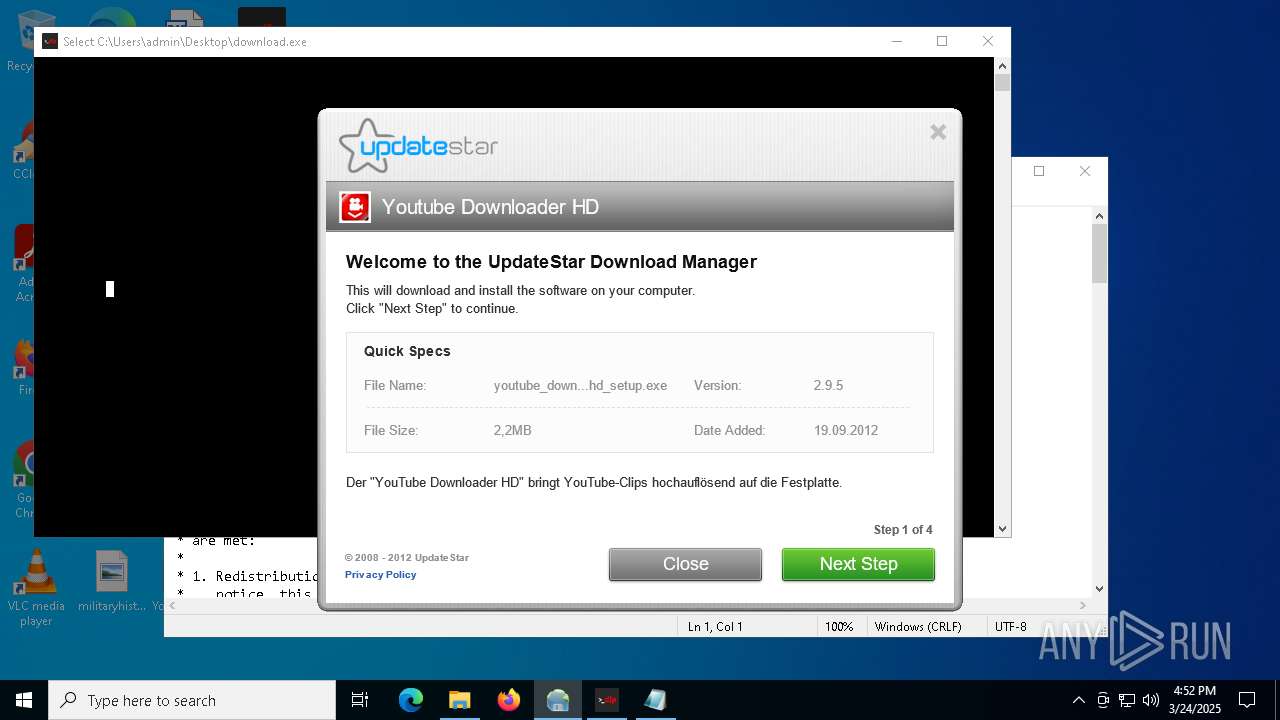Click the network tray icon
Viewport: 1280px width, 720px height.
1127,700
